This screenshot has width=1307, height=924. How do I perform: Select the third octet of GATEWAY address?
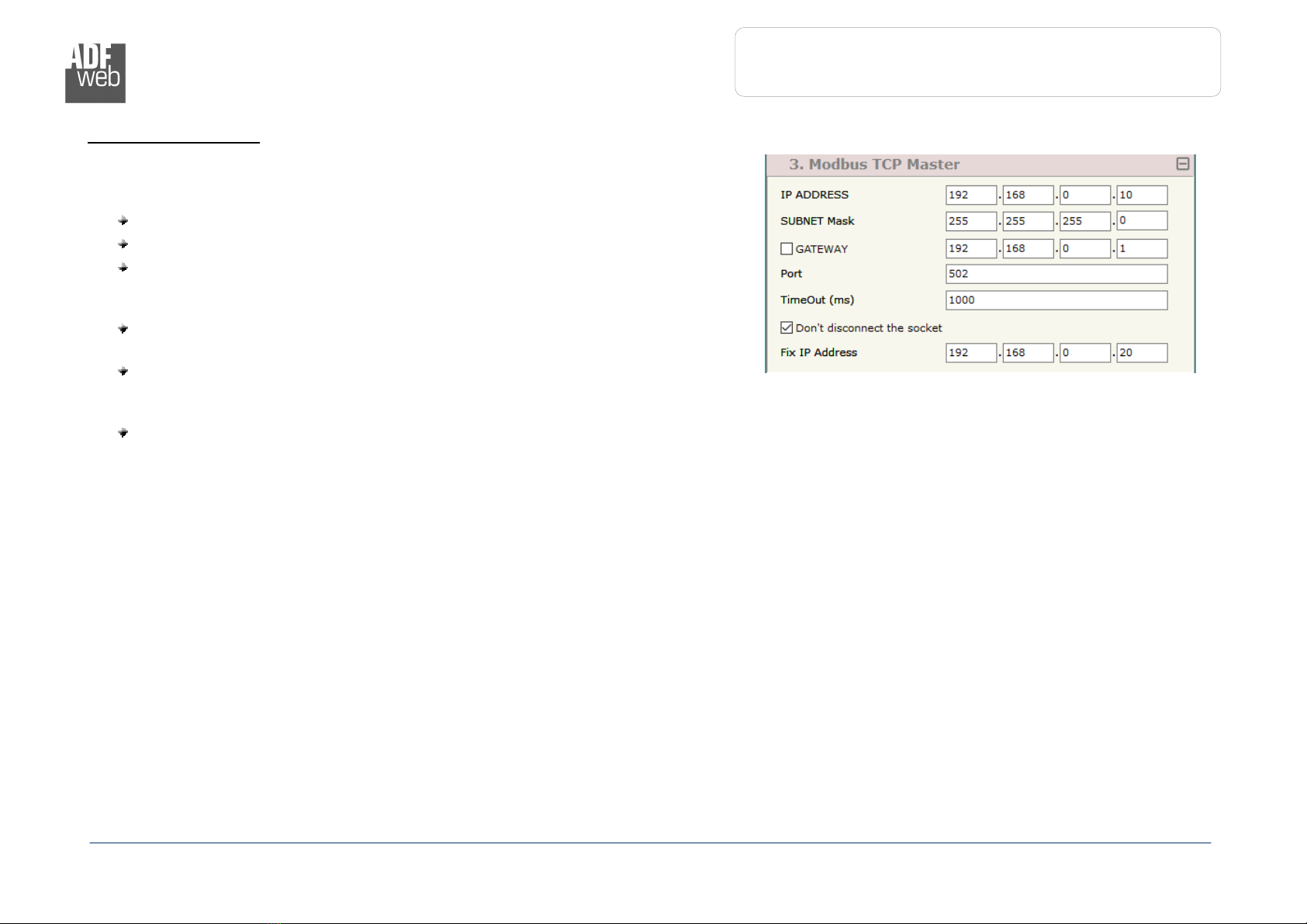click(1085, 248)
